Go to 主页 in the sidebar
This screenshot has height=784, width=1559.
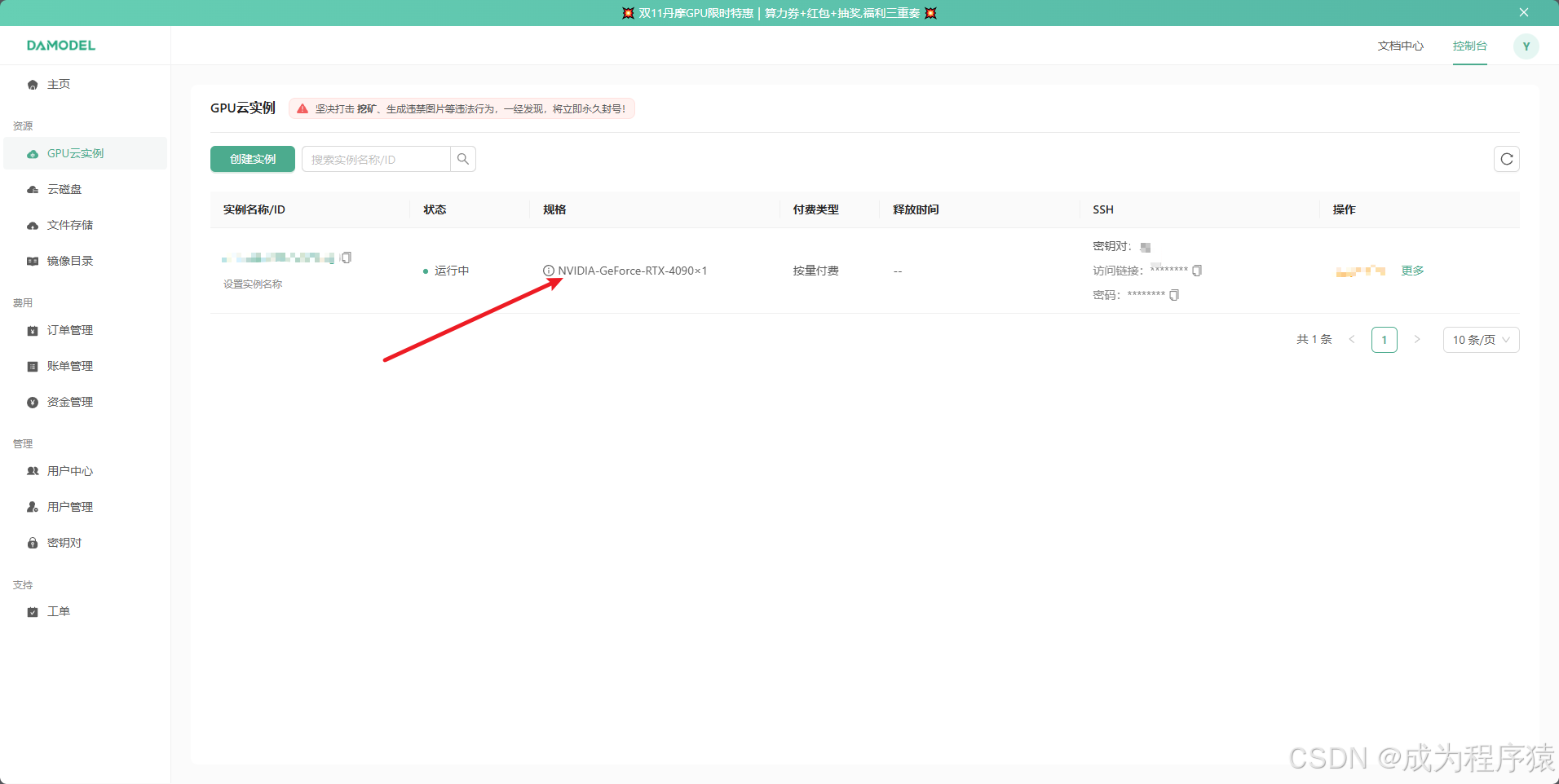85,85
